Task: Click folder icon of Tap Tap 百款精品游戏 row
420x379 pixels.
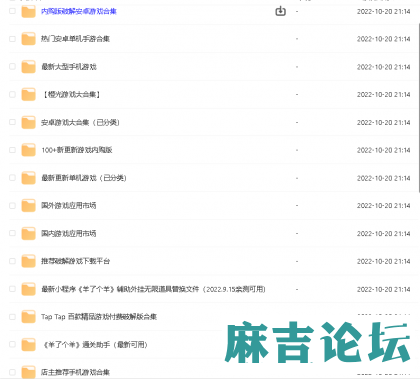Action: click(x=28, y=317)
